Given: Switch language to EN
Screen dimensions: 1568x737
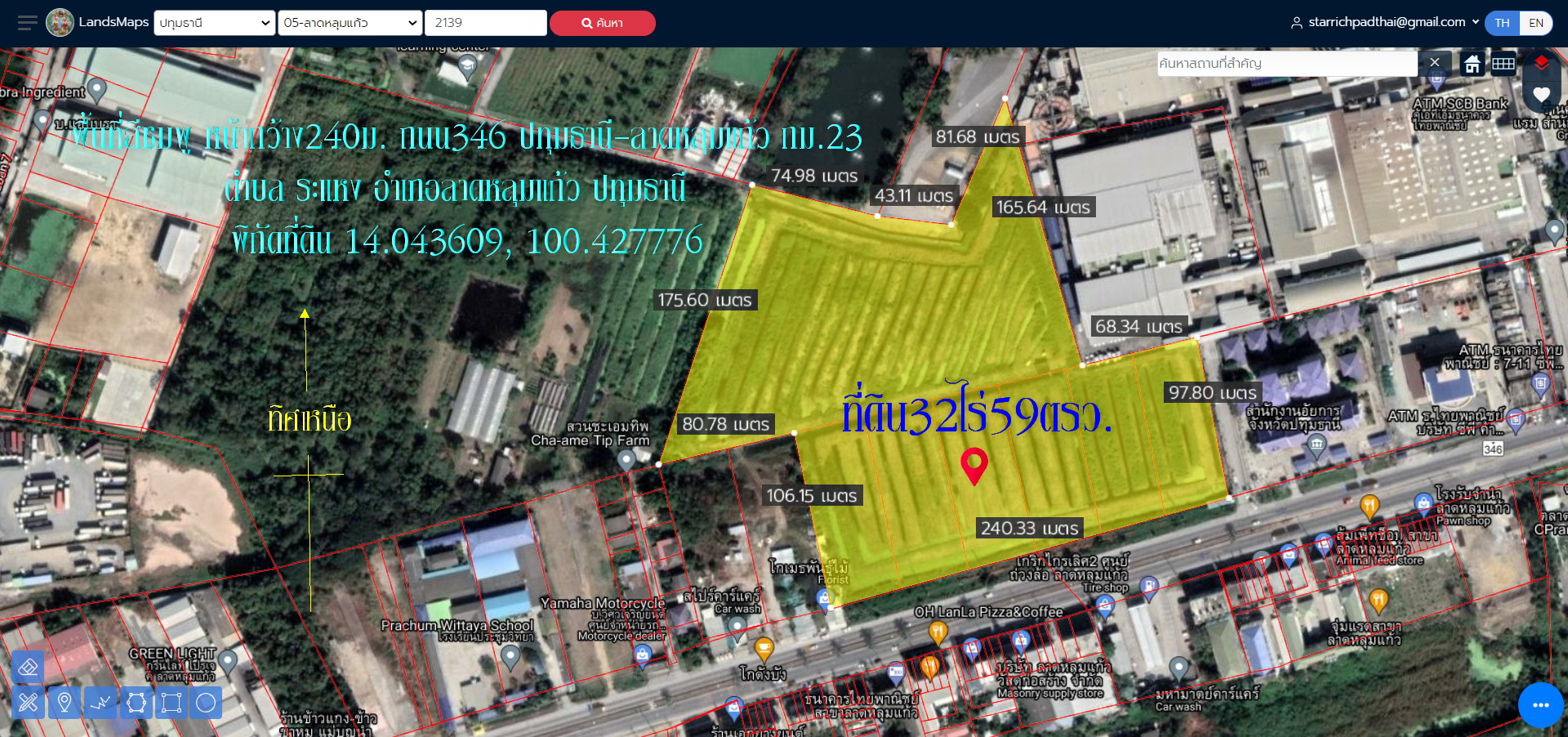Looking at the screenshot, I should point(1536,23).
